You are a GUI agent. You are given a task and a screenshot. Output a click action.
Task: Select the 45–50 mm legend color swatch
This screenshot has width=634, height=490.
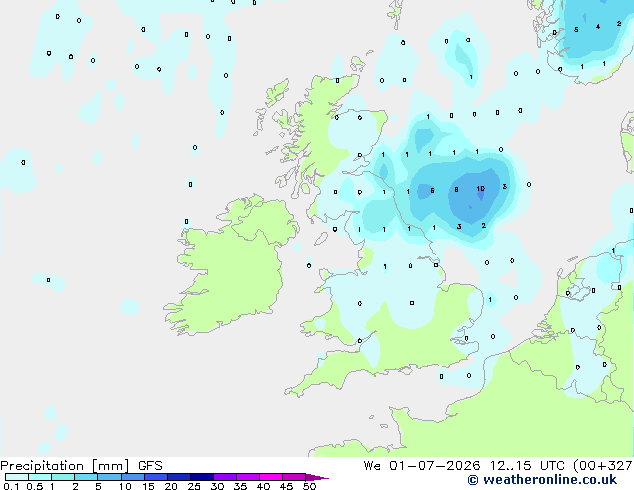294,477
